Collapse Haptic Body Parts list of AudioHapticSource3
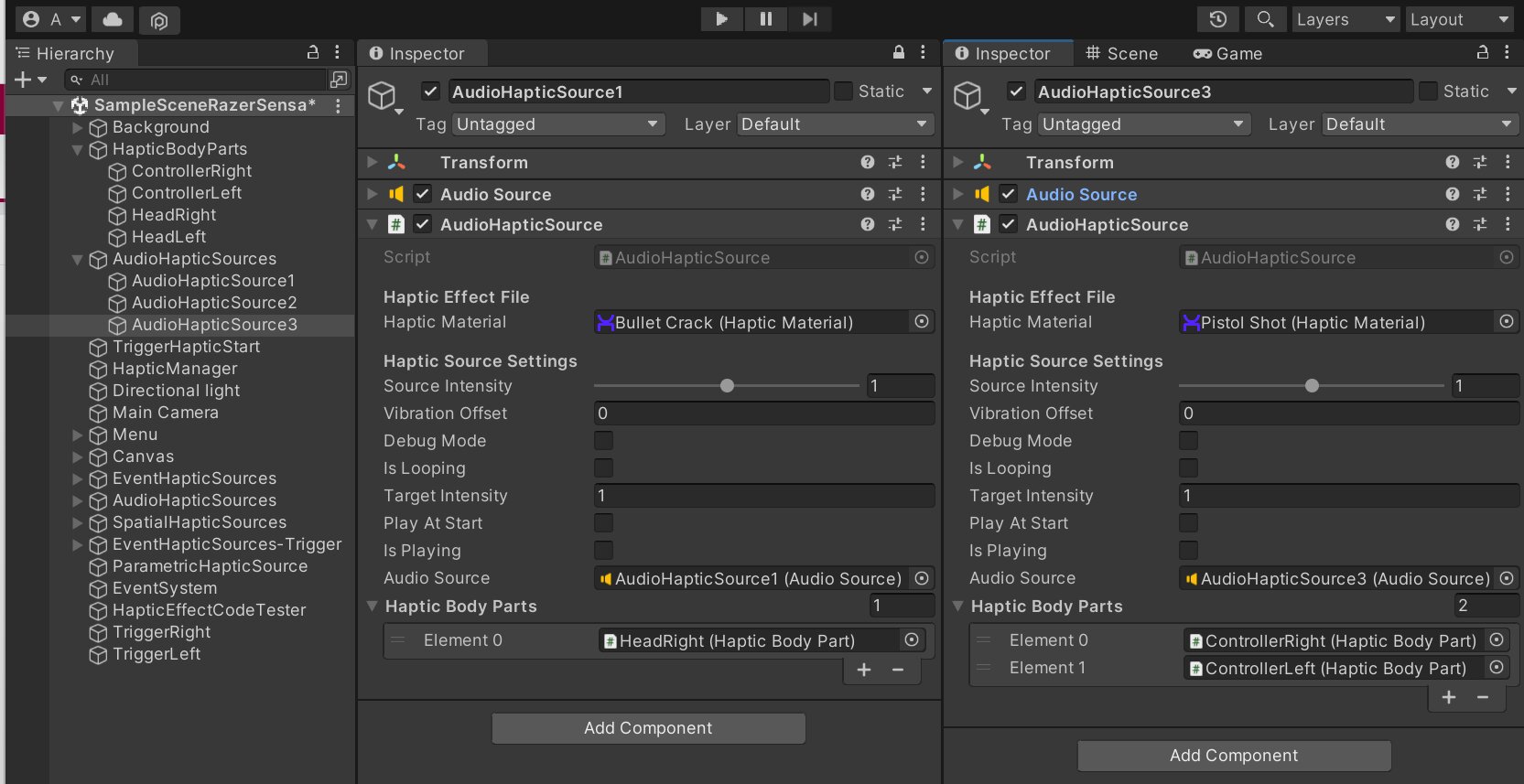1524x784 pixels. [x=958, y=607]
